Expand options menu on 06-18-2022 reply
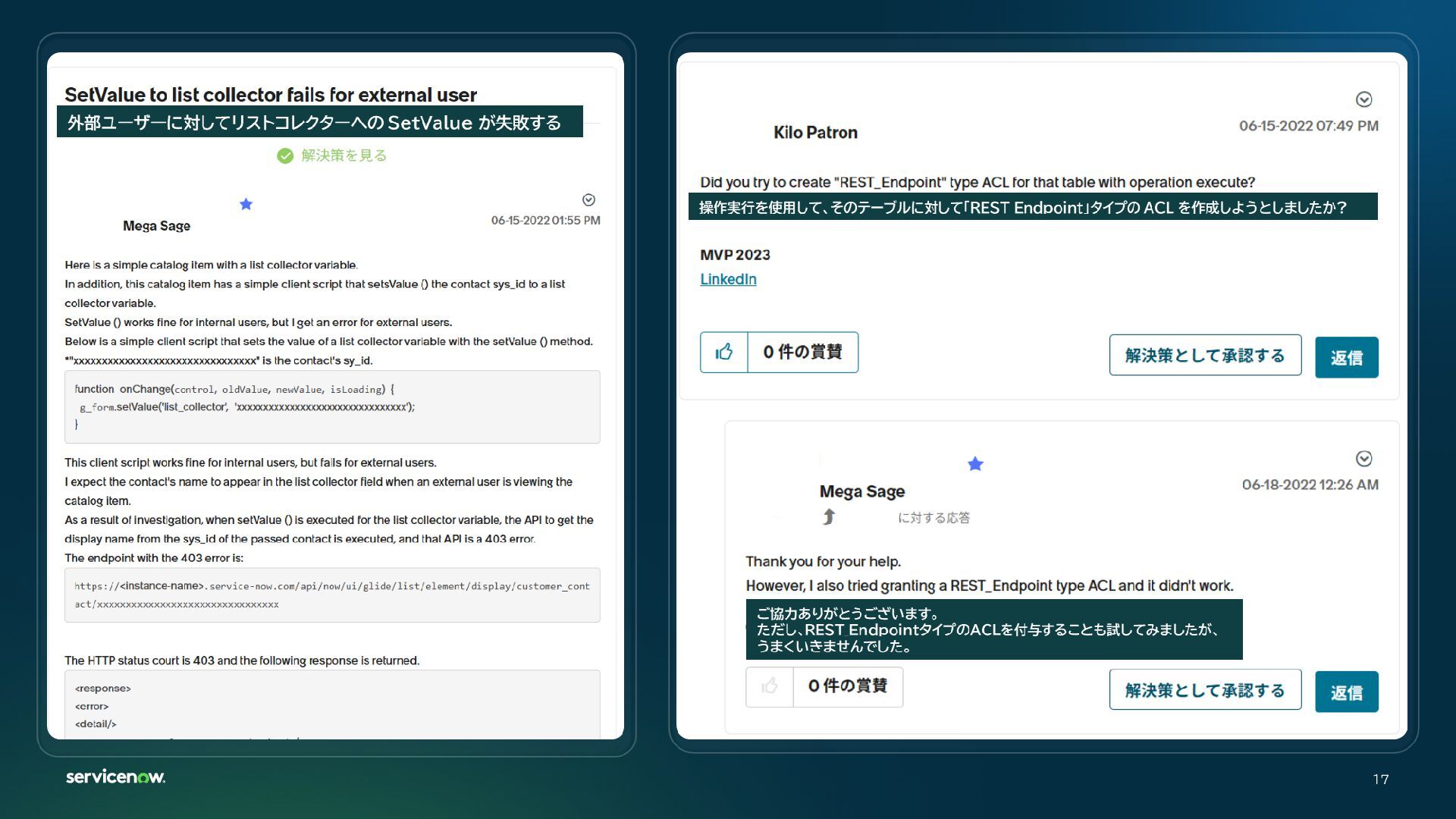 [x=1363, y=459]
